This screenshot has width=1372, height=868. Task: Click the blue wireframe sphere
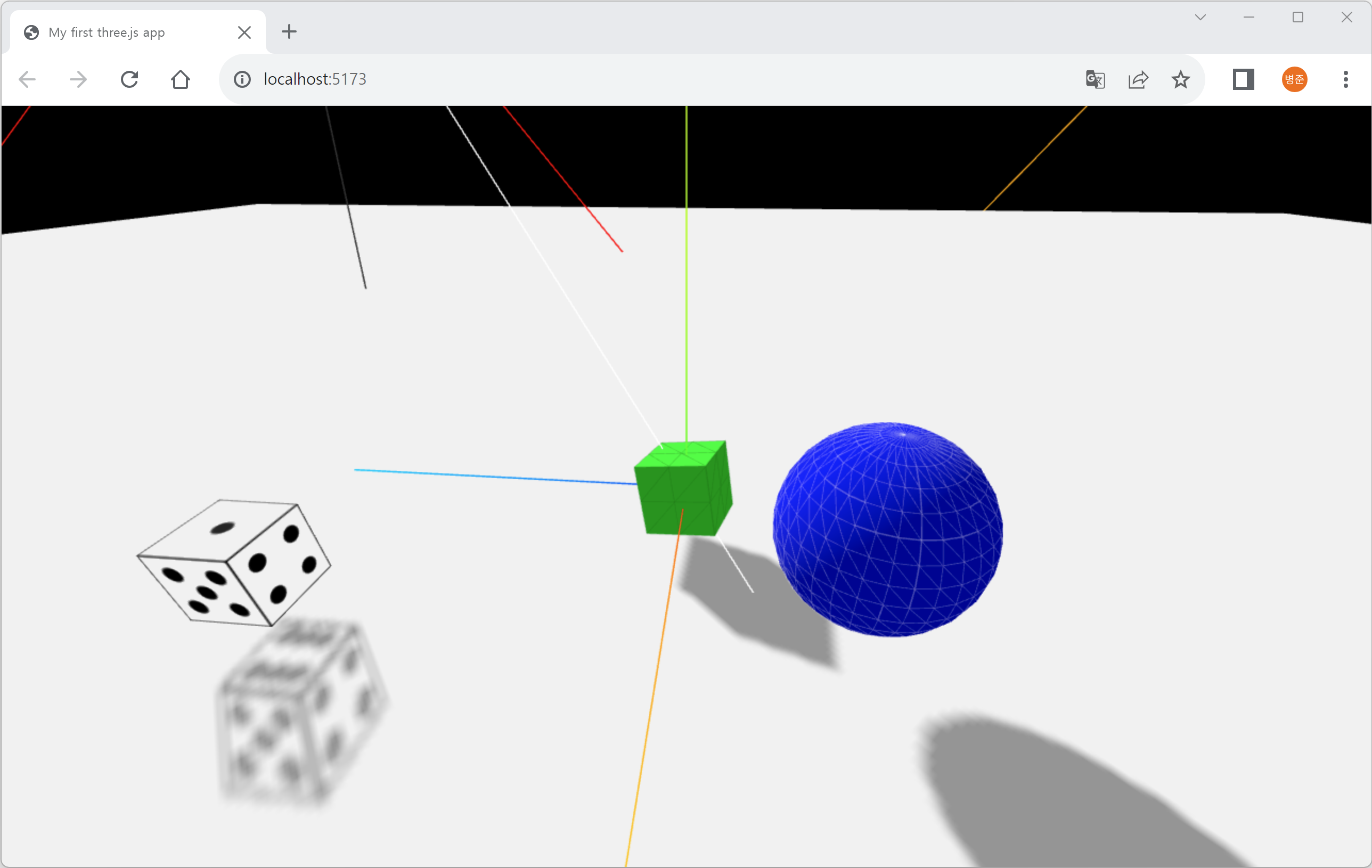(887, 530)
